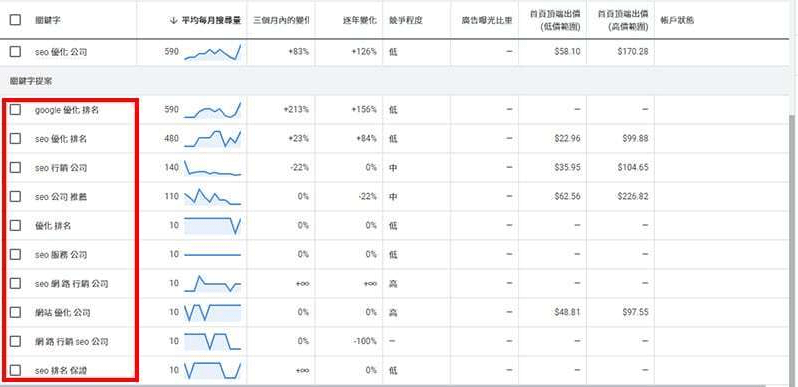View sparkline for 網路 行銷 seo 公司

point(213,341)
